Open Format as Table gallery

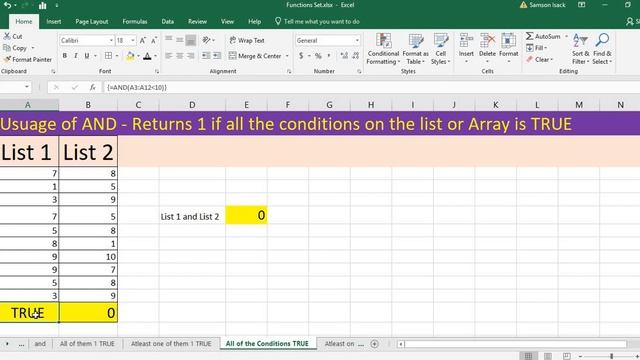click(416, 49)
